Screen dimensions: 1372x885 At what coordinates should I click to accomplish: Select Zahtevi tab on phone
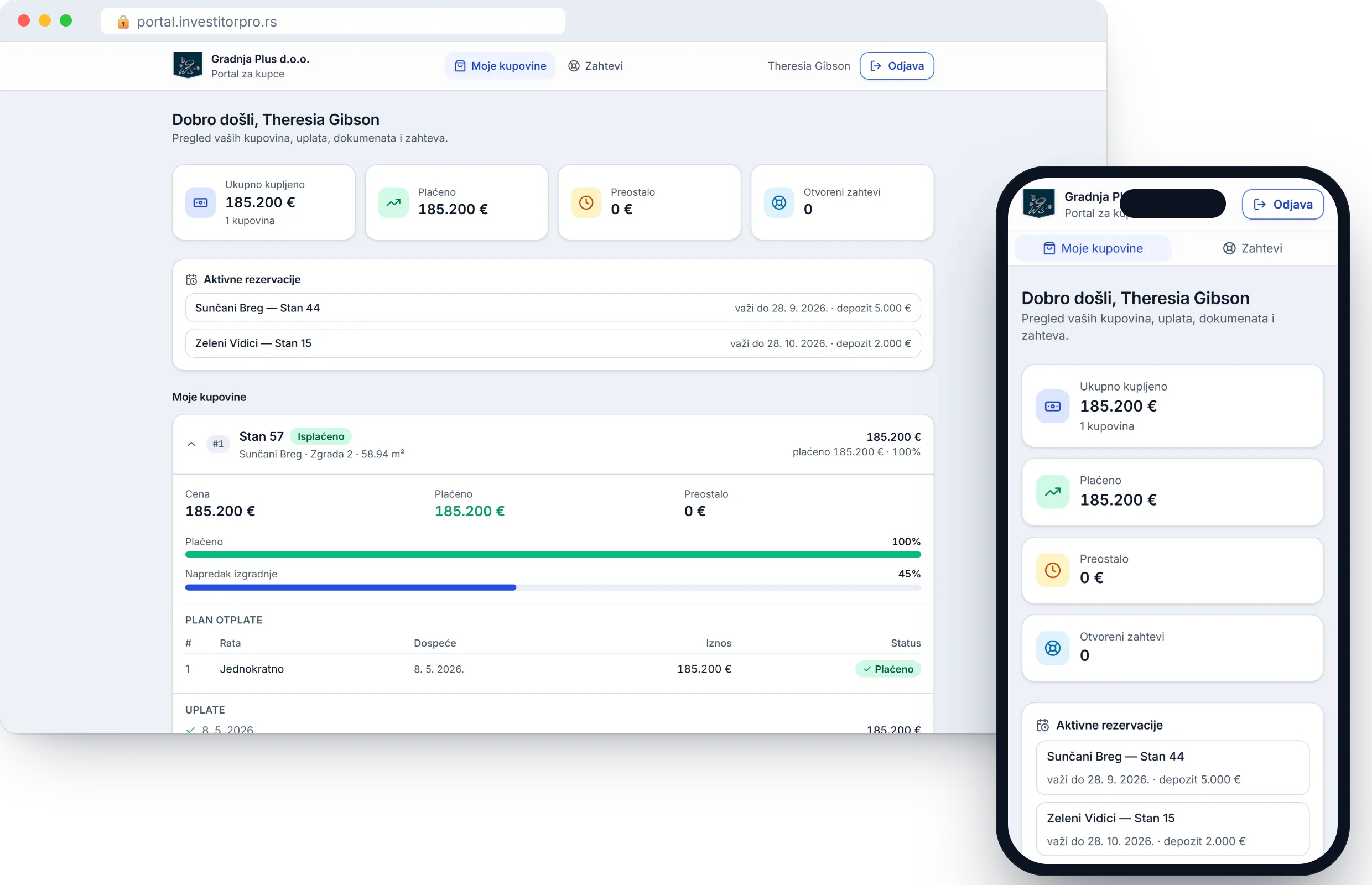(1252, 248)
